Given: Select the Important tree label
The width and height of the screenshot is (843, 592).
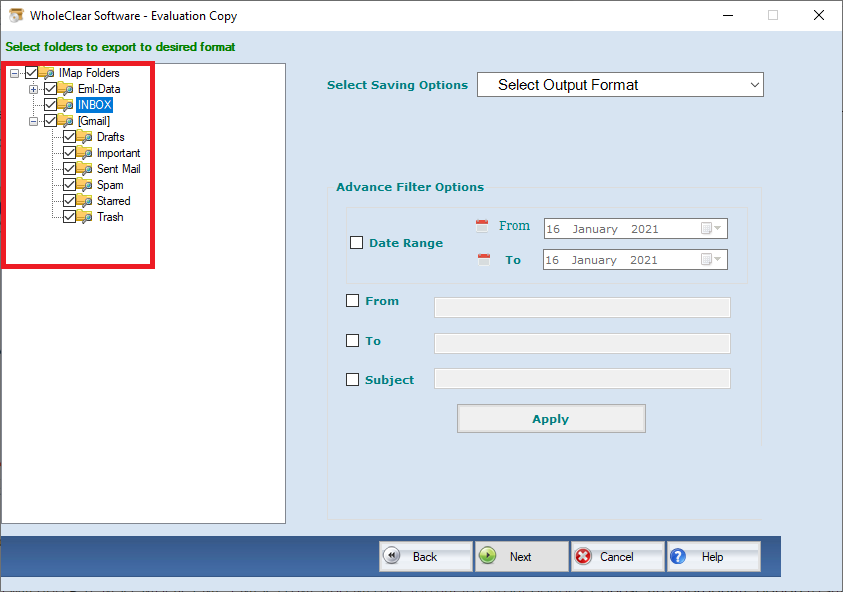Looking at the screenshot, I should pos(118,153).
